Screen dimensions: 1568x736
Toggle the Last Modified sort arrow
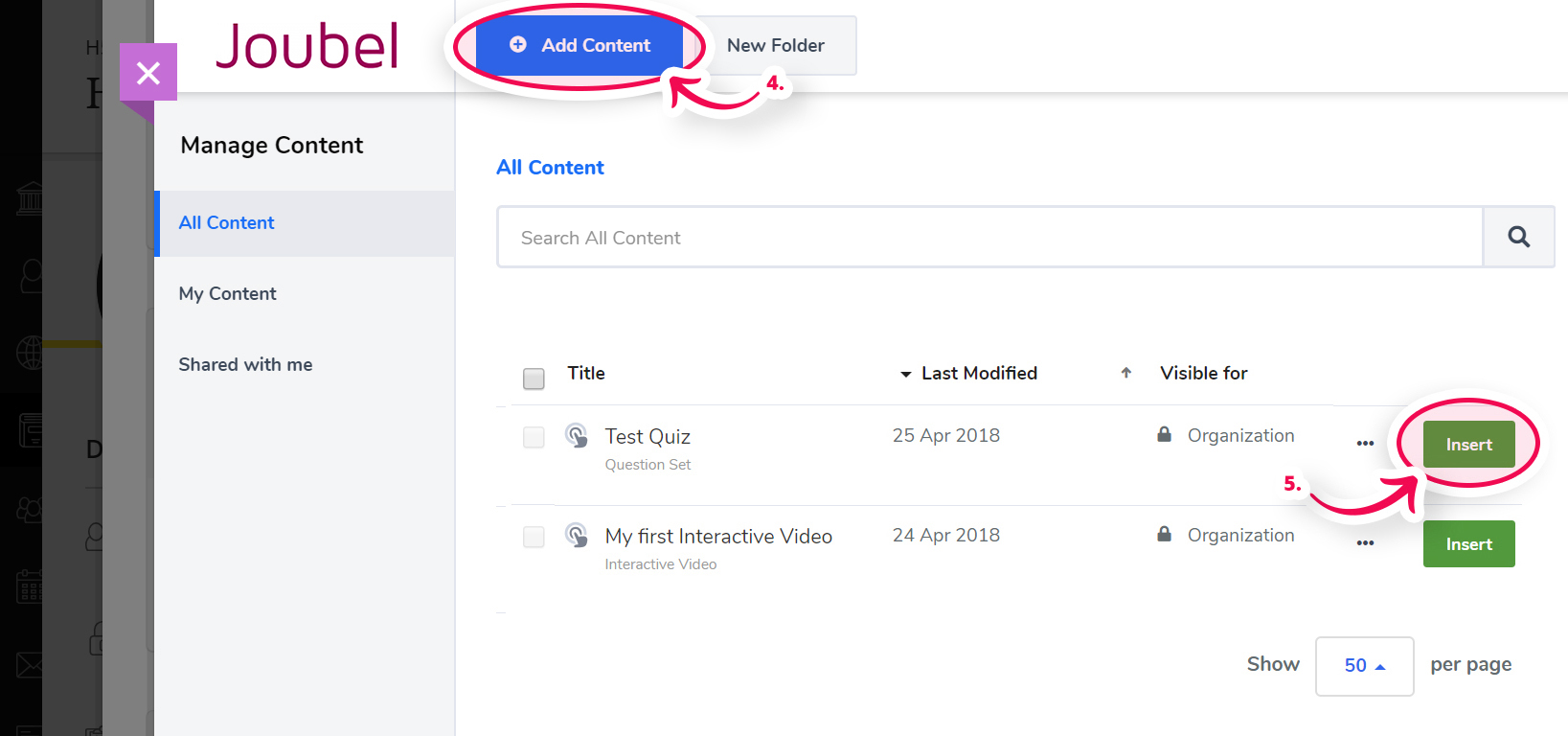click(905, 375)
